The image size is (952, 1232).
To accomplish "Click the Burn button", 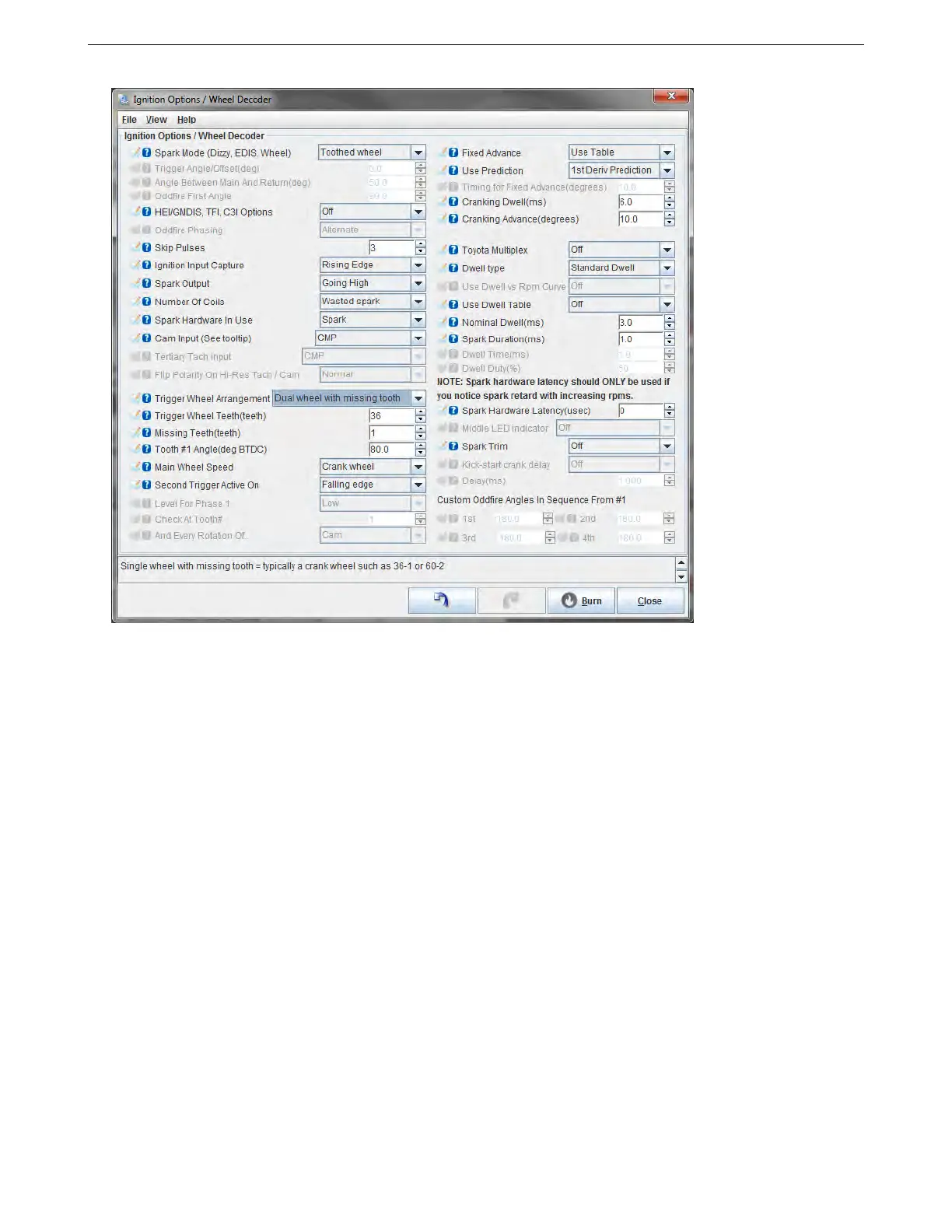I will coord(581,600).
